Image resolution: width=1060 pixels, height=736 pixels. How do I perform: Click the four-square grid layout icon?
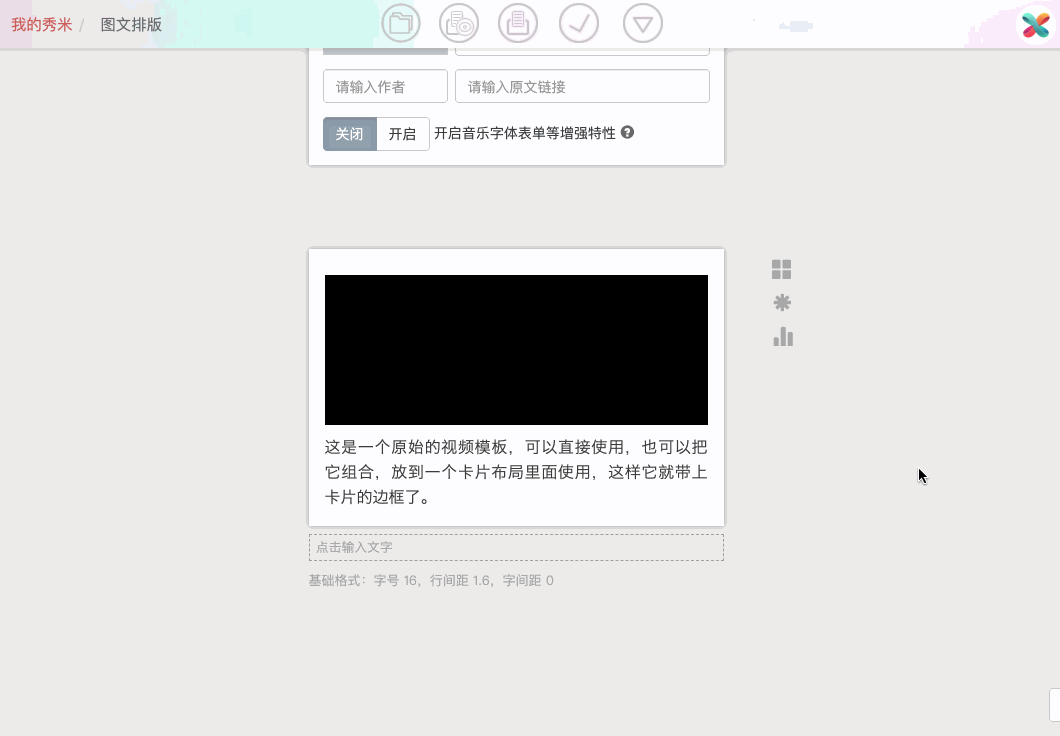(x=781, y=270)
